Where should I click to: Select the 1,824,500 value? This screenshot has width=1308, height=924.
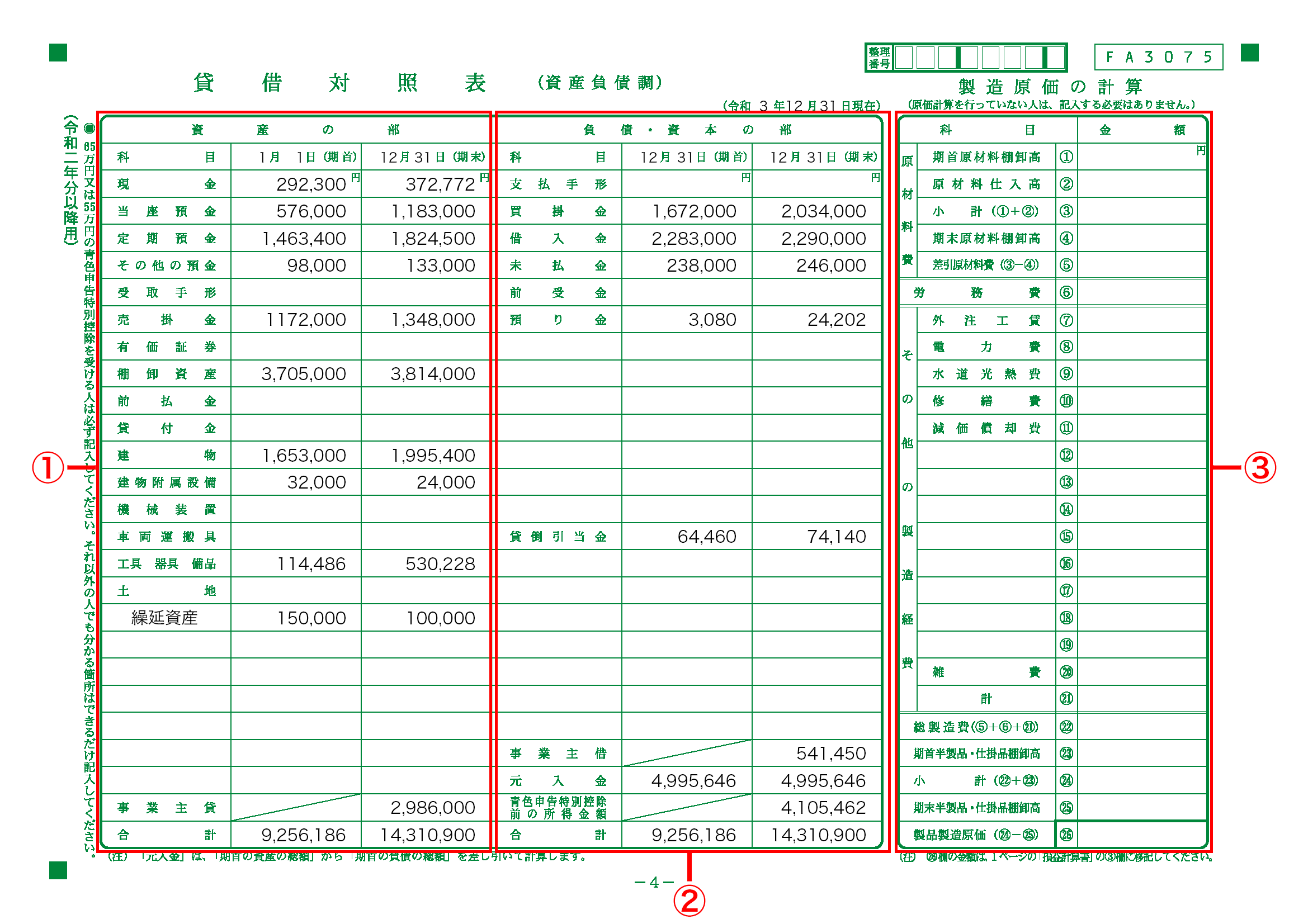(x=433, y=239)
